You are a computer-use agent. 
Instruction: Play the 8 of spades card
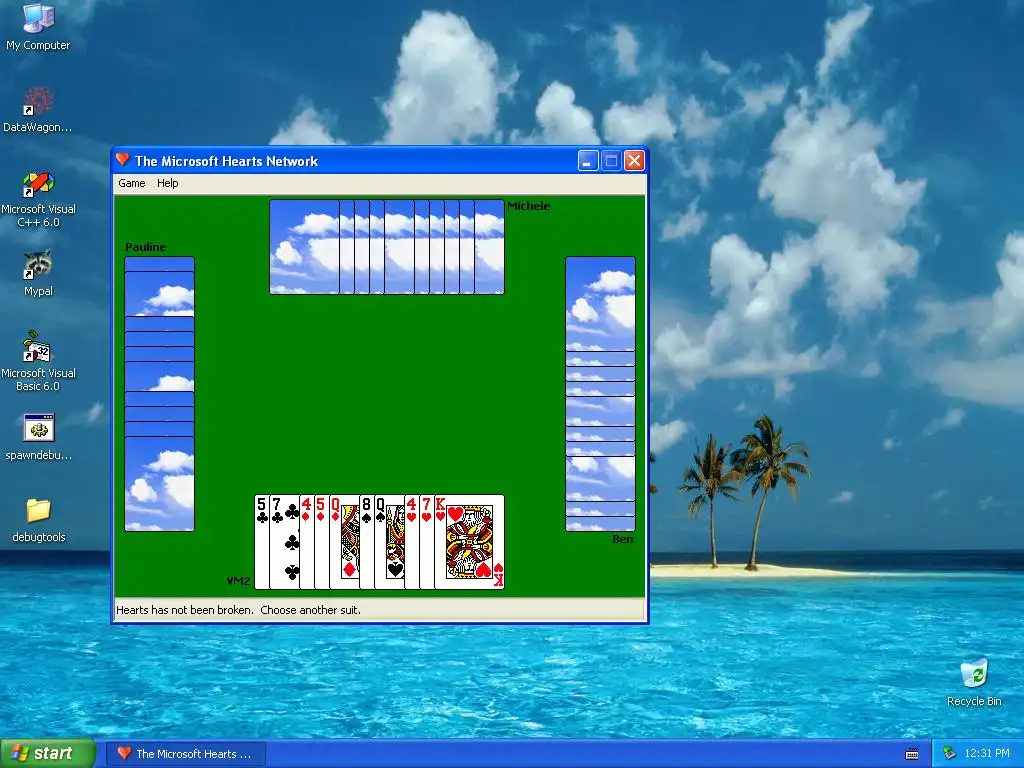tap(366, 542)
